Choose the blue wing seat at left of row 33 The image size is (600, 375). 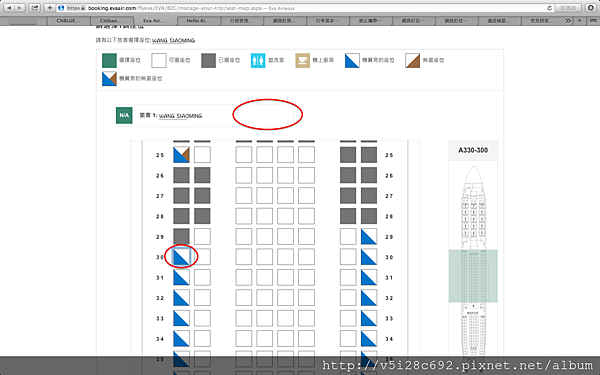coord(181,318)
